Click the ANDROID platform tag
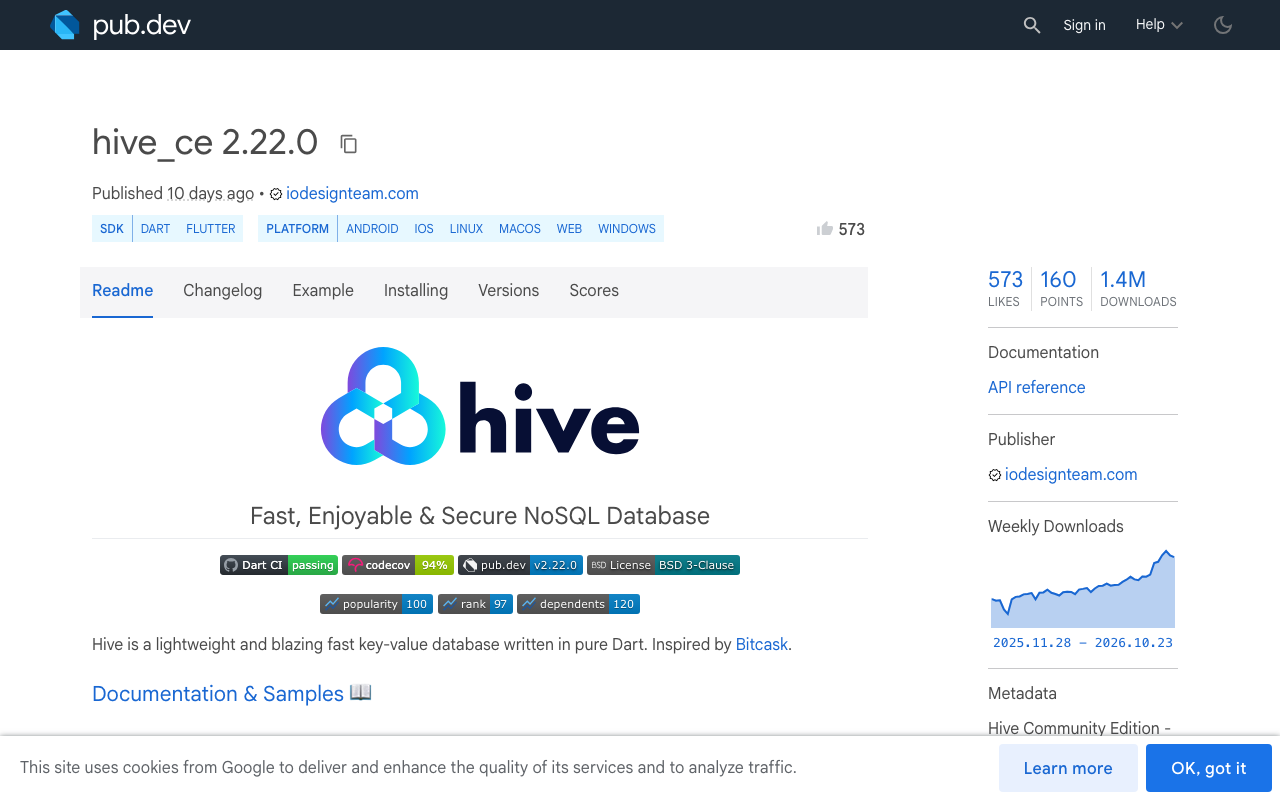 [x=372, y=229]
